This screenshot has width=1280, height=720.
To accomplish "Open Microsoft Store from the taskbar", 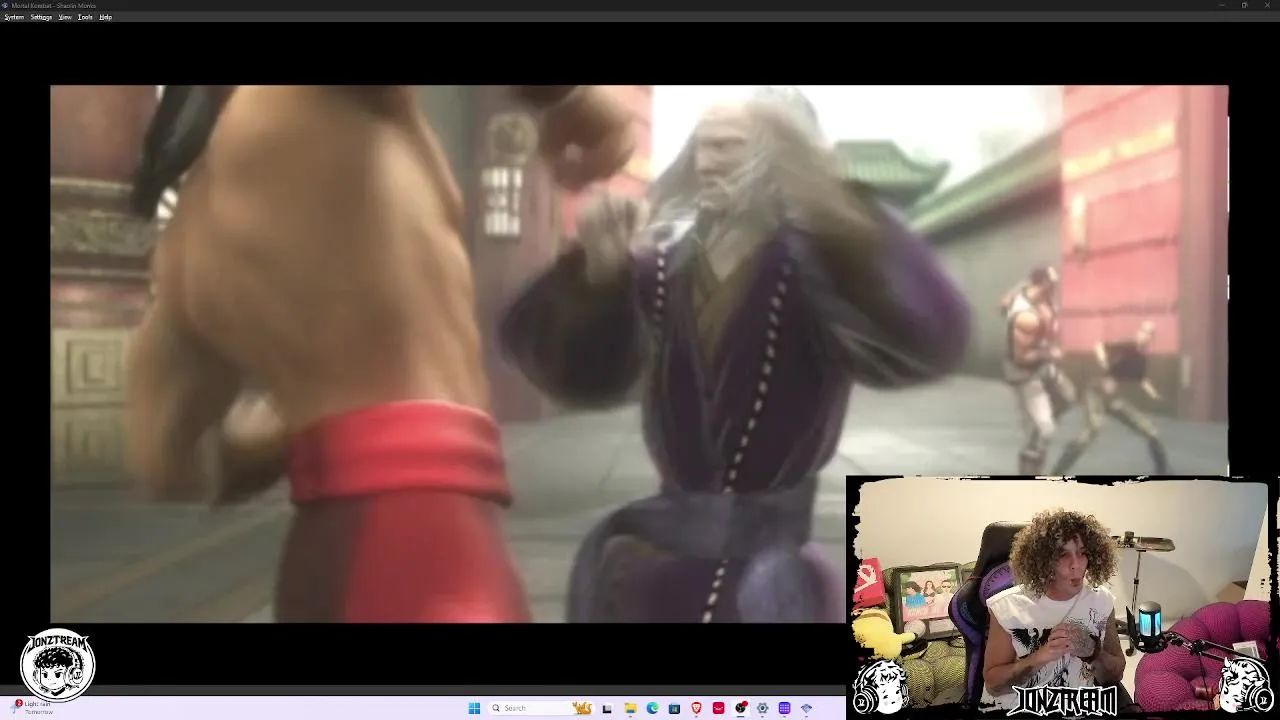I will pos(674,708).
